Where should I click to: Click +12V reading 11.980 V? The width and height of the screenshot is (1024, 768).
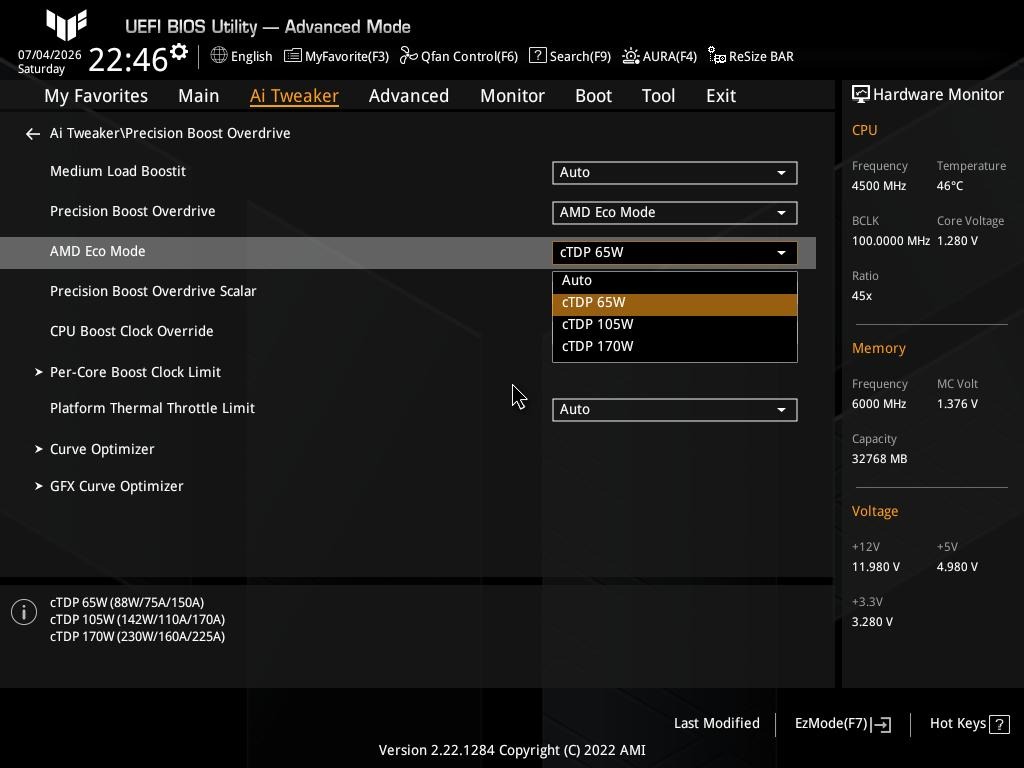(875, 568)
